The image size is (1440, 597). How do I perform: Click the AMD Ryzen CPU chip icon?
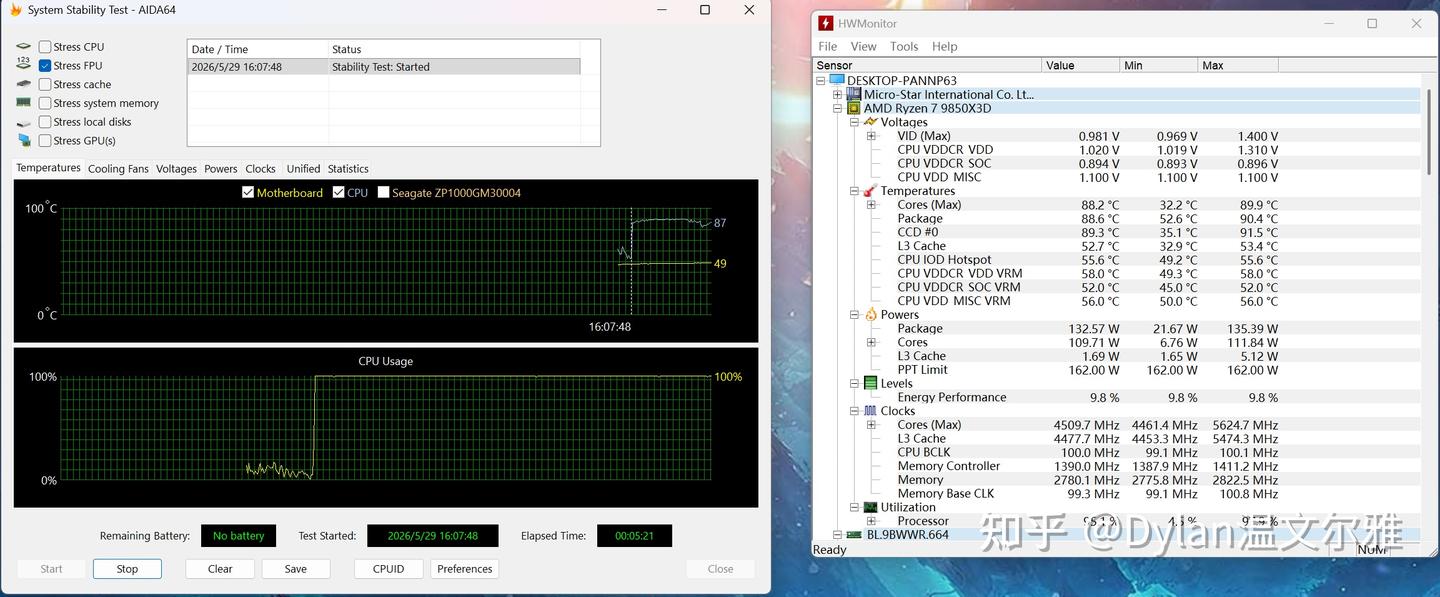(854, 108)
